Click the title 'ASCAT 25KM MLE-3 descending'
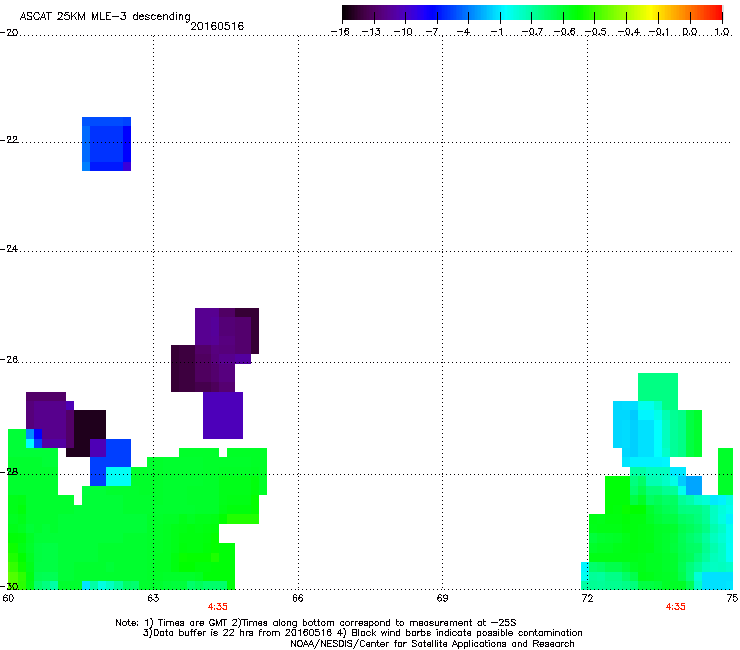This screenshot has height=650, width=740. (105, 16)
